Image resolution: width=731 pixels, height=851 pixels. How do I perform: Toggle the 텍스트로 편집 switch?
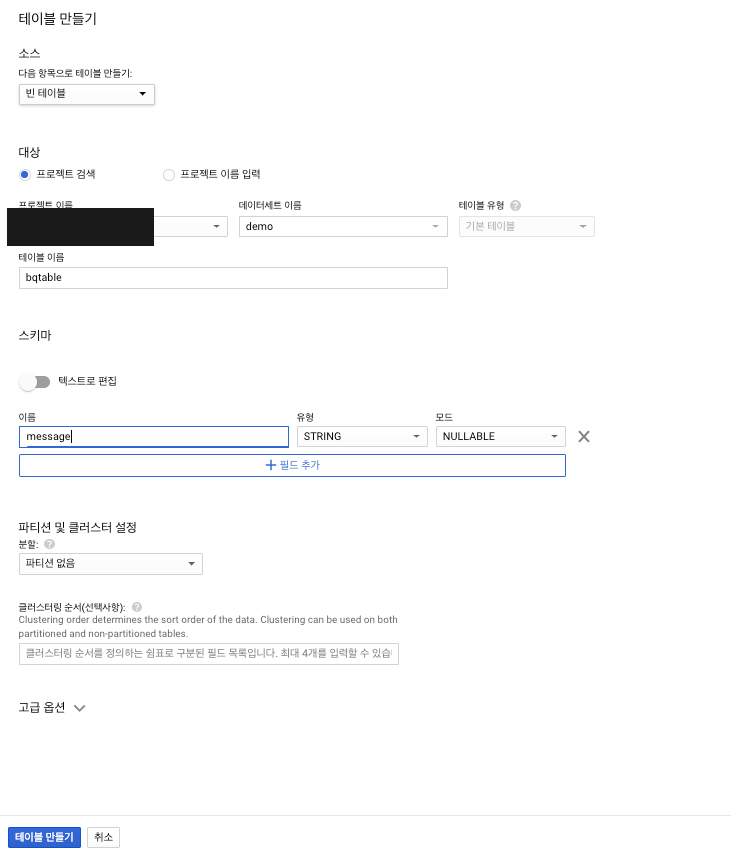tap(35, 382)
